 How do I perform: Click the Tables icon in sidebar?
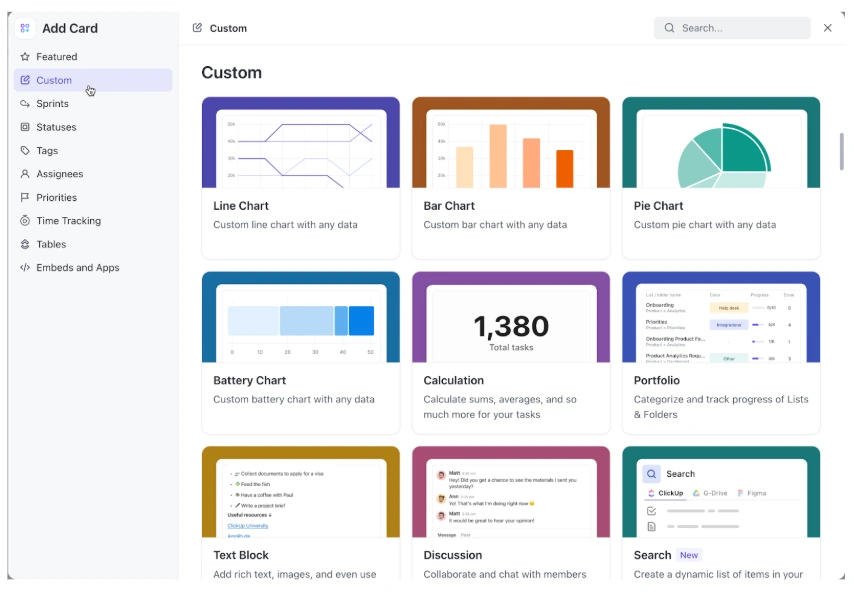pyautogui.click(x=25, y=244)
